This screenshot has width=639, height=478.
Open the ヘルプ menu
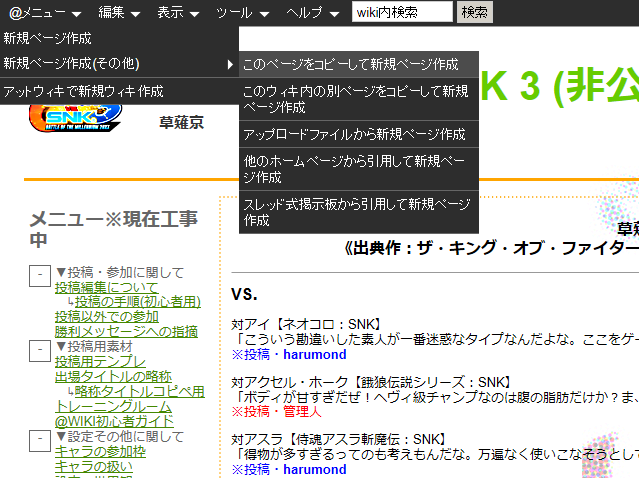tap(311, 13)
